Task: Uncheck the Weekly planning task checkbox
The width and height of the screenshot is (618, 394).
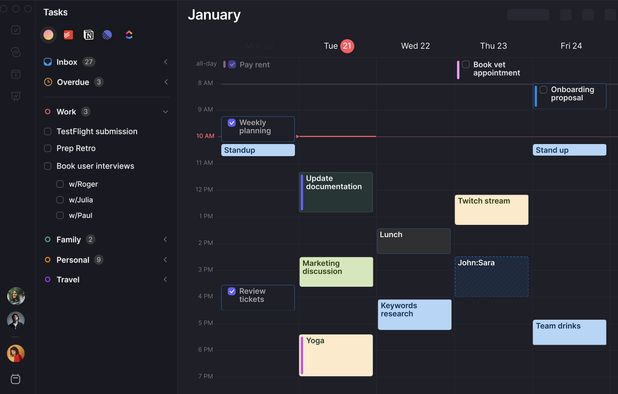Action: (x=232, y=123)
